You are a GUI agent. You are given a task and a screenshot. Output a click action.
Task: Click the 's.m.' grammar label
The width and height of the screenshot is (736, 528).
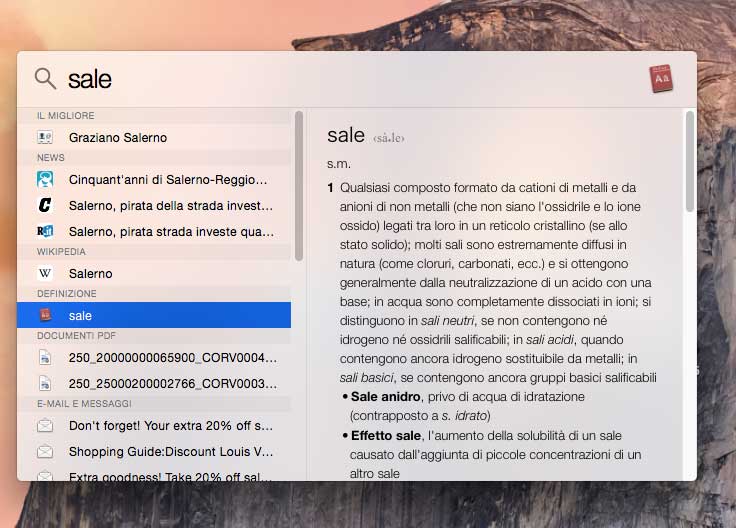(x=339, y=162)
